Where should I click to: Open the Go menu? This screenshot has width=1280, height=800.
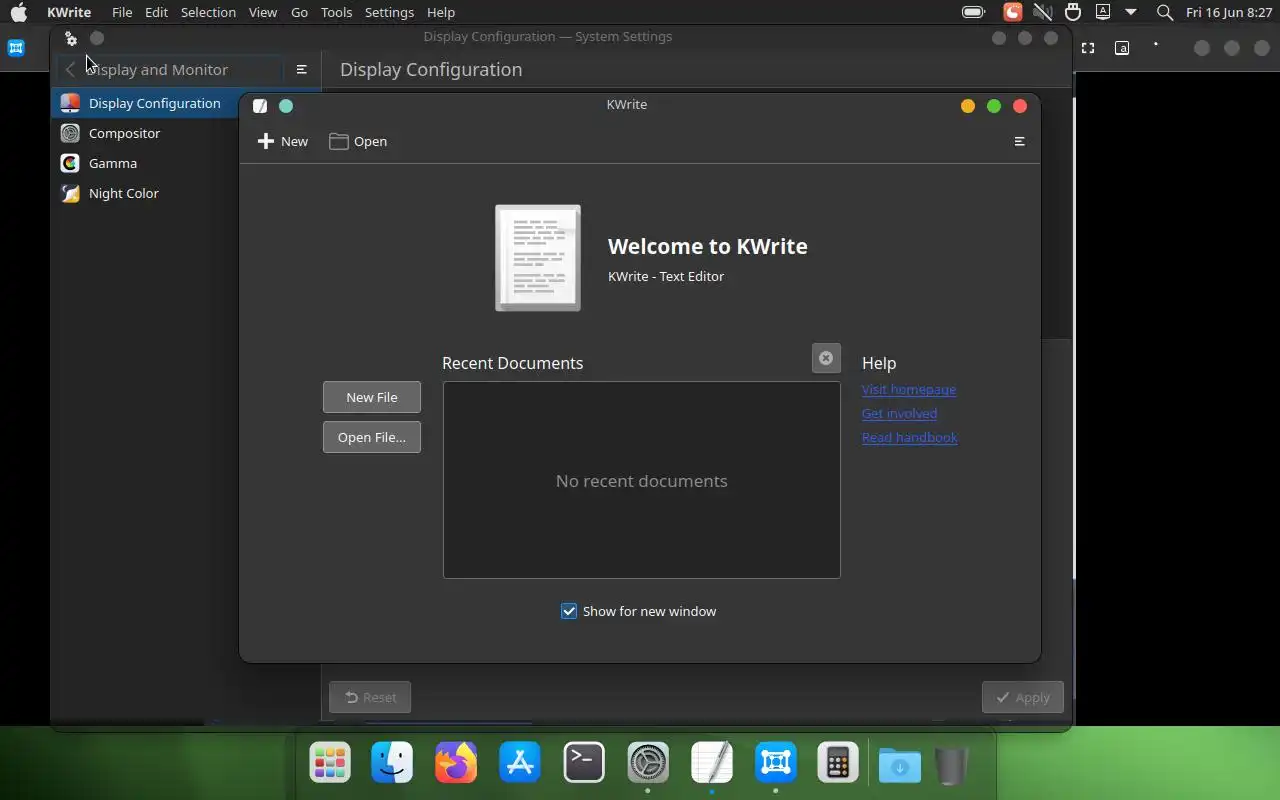coord(299,12)
